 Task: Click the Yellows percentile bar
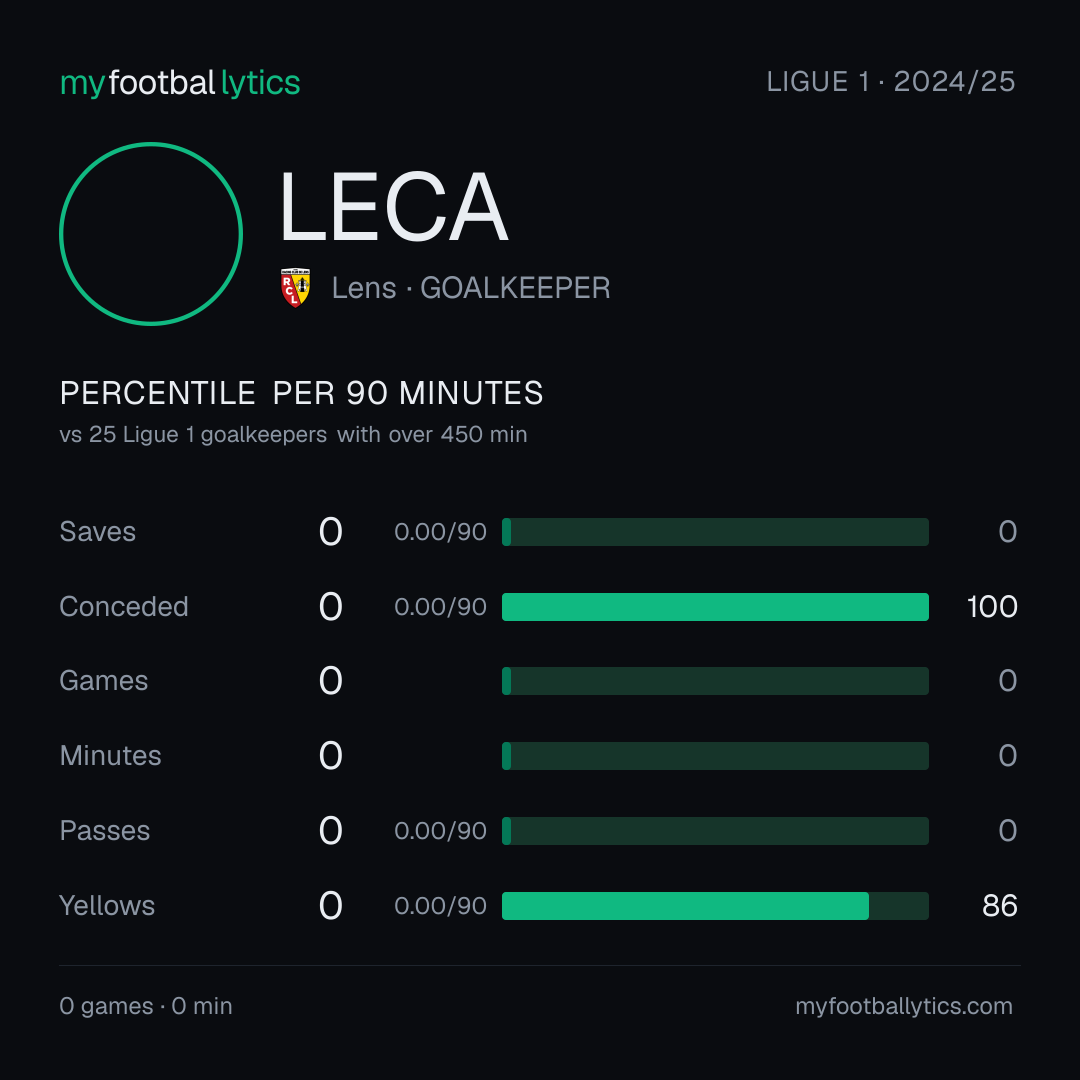(x=715, y=906)
